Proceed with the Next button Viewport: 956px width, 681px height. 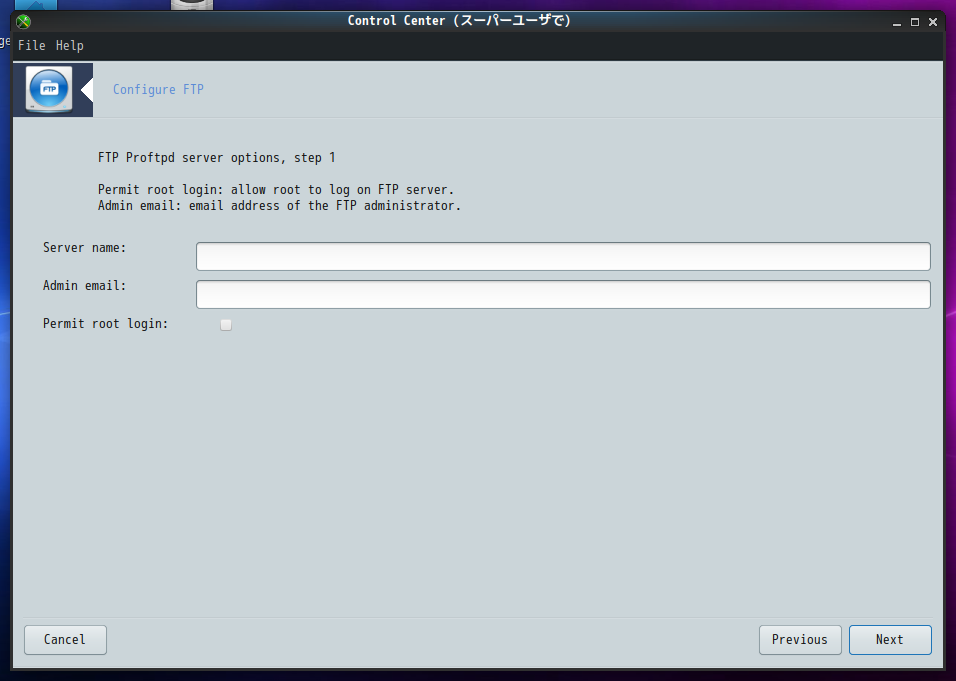(x=890, y=640)
